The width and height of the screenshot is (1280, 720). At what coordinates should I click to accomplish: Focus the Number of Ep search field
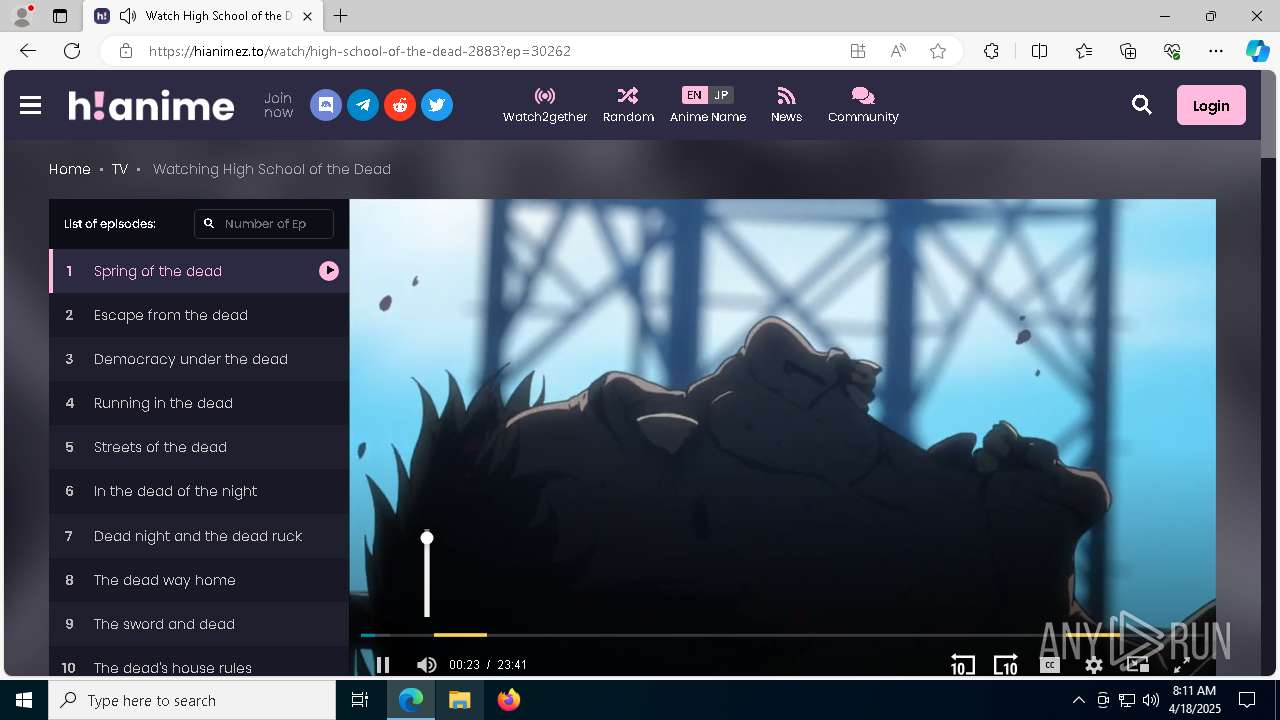click(264, 224)
